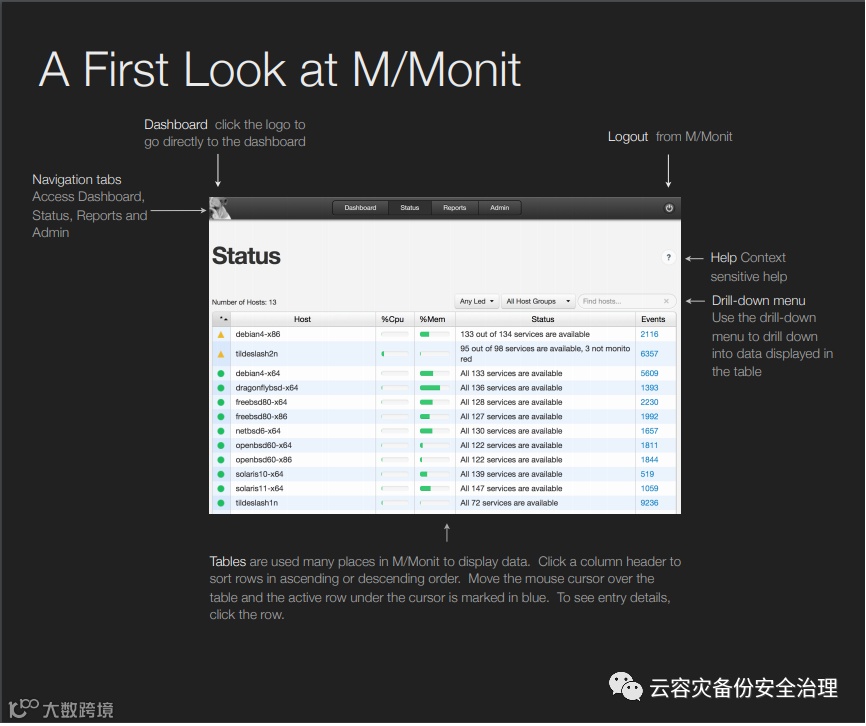Sort table by %Mem column header
866x726 pixels.
coord(434,319)
